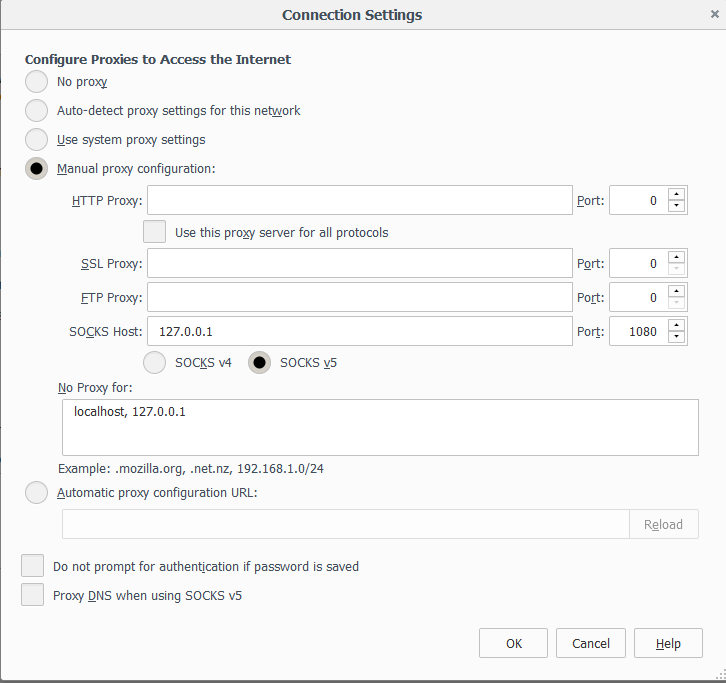Enable Proxy DNS when using SOCKS v5
The image size is (726, 683).
pos(33,596)
